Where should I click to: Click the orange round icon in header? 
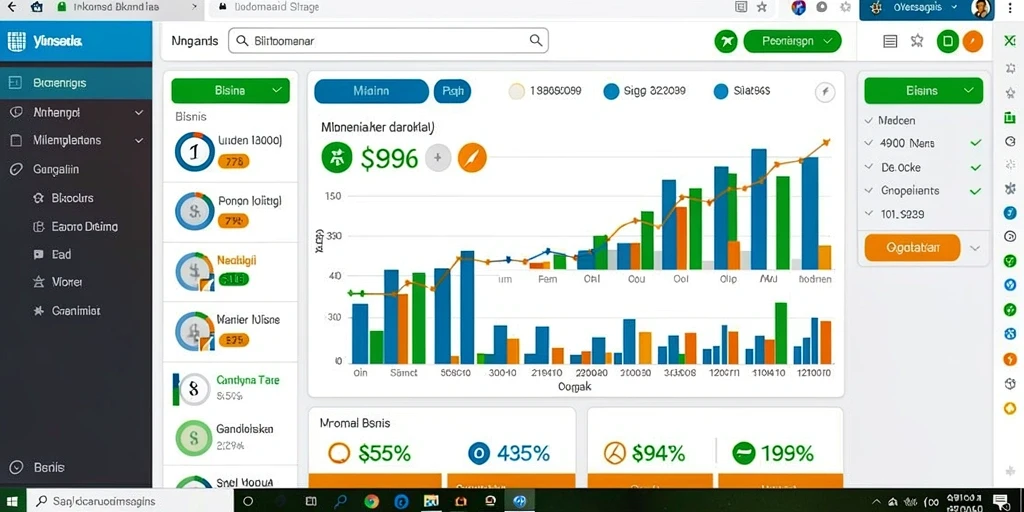coord(972,42)
